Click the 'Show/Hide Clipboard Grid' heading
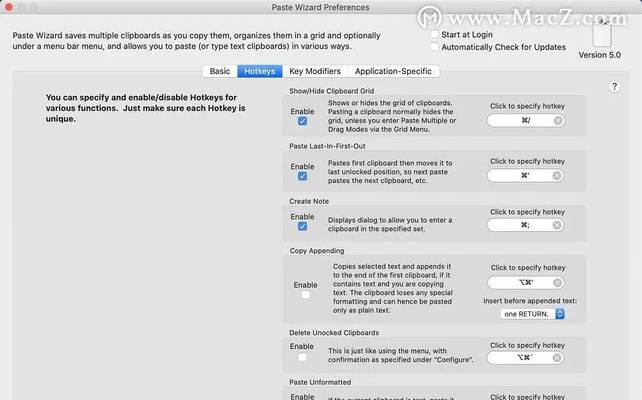Screen dimensions: 642x400 coord(331,91)
